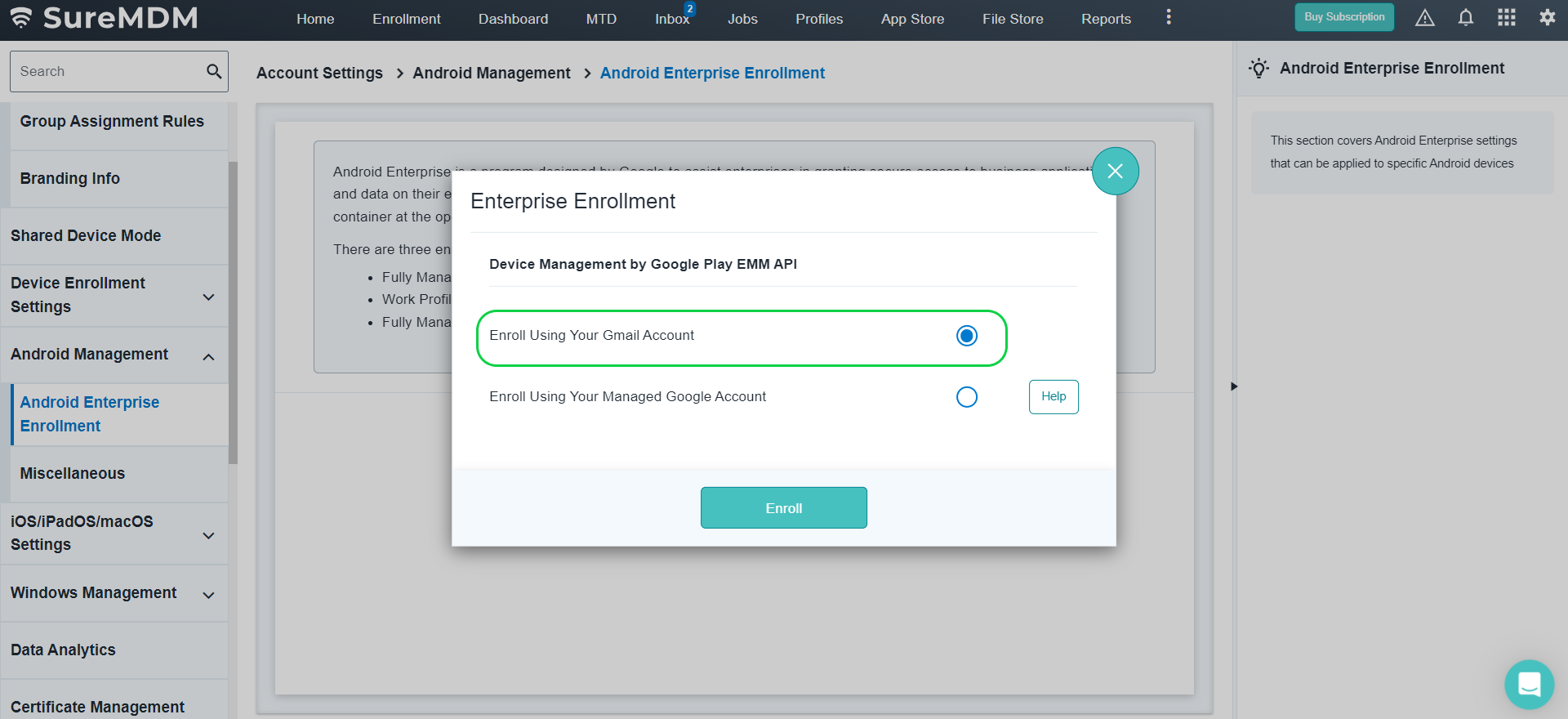Go to Android Management breadcrumb
This screenshot has height=719, width=1568.
[492, 73]
